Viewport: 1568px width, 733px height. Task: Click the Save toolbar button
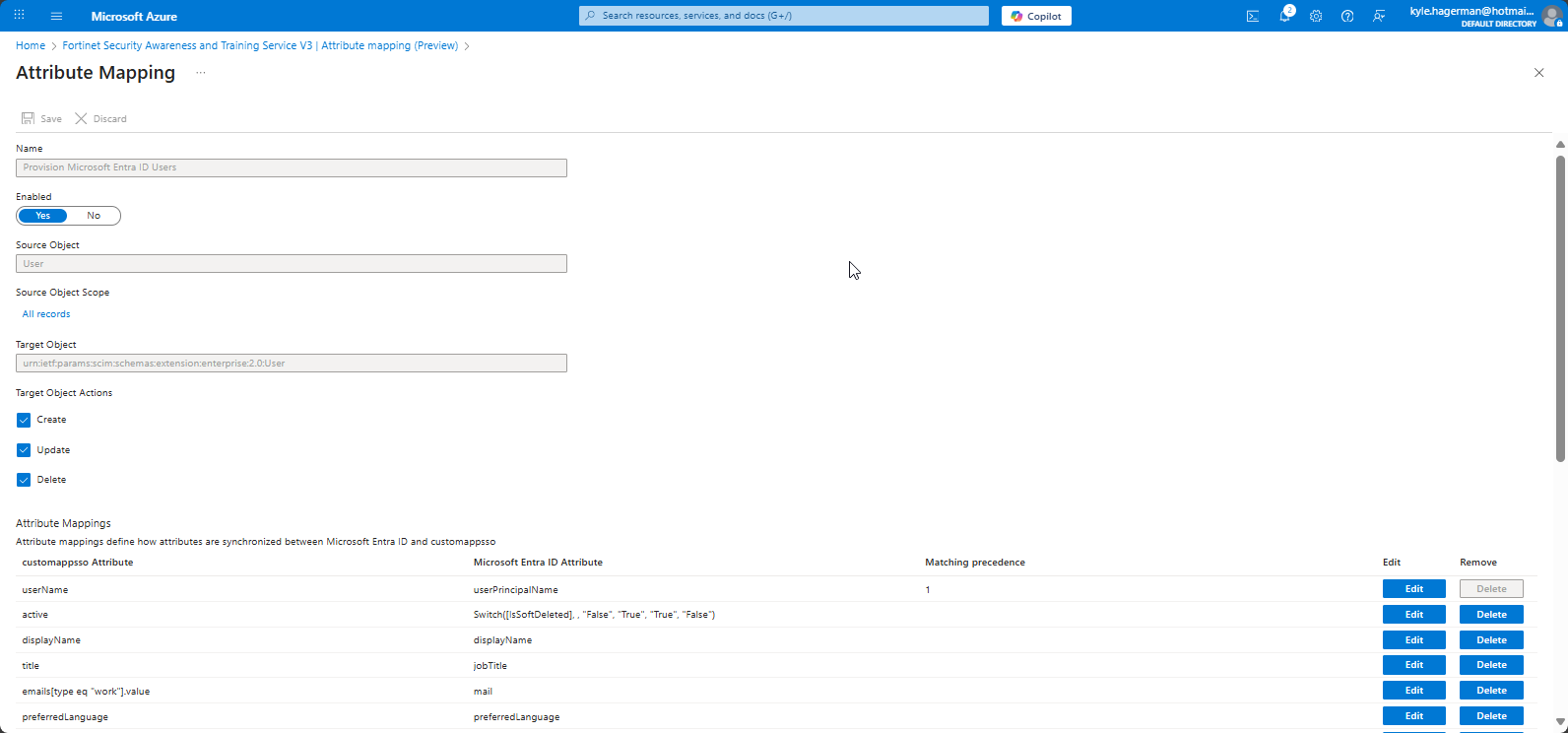(41, 118)
